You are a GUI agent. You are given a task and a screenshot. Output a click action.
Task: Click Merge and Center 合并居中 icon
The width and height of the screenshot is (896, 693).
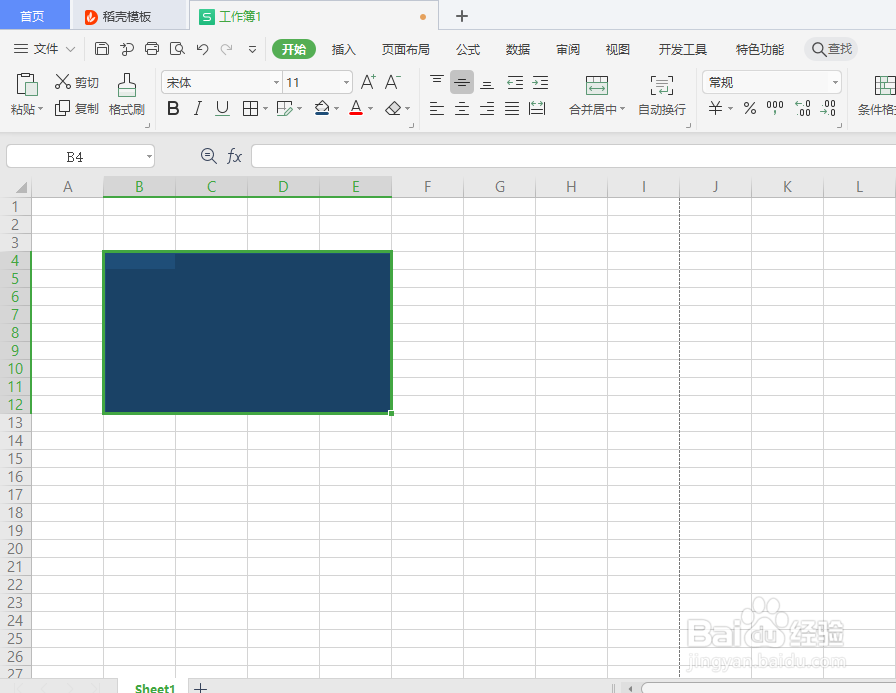click(x=597, y=85)
